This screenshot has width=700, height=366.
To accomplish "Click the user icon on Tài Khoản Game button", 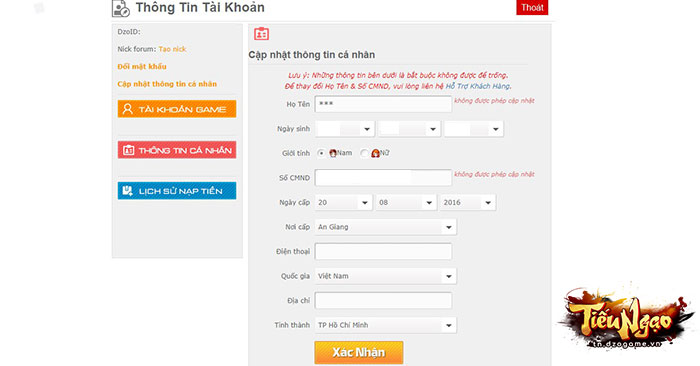I will (128, 109).
